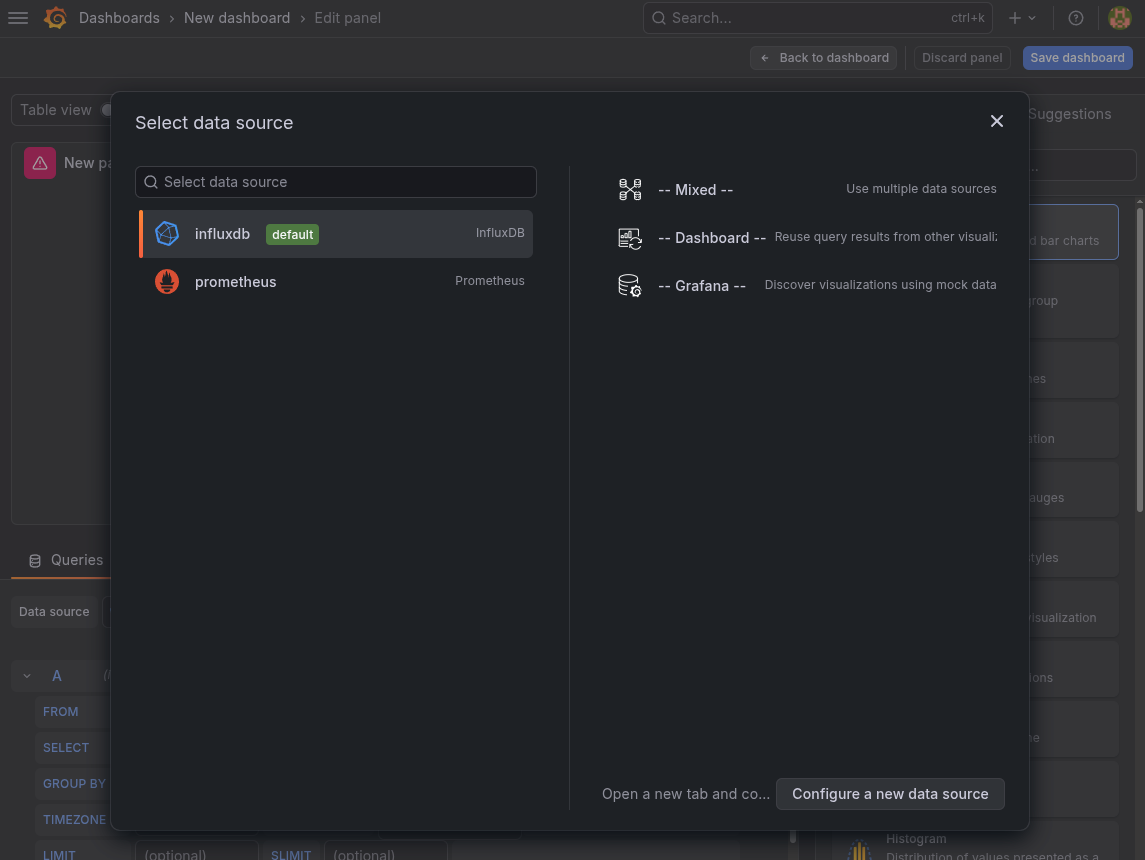
Task: Collapse query A using its chevron
Action: [x=26, y=675]
